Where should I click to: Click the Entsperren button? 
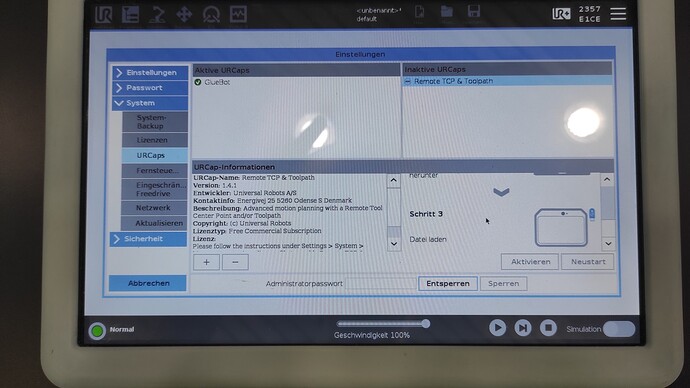[448, 284]
